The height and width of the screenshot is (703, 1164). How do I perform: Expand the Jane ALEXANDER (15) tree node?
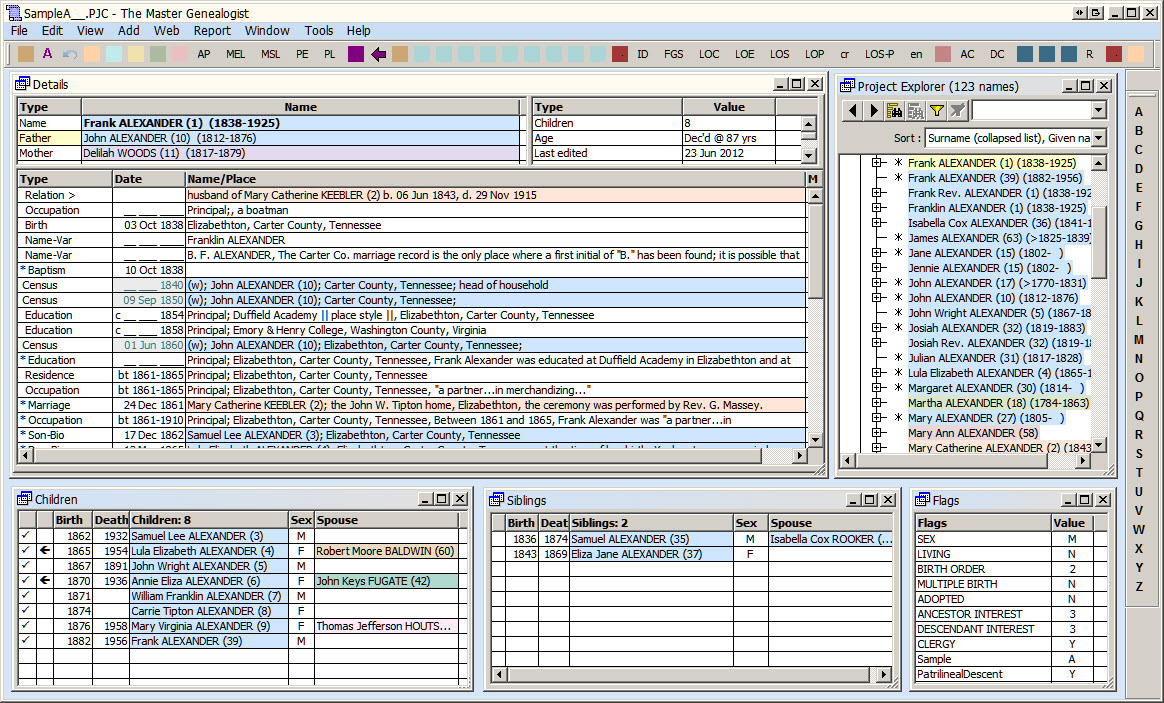coord(878,253)
